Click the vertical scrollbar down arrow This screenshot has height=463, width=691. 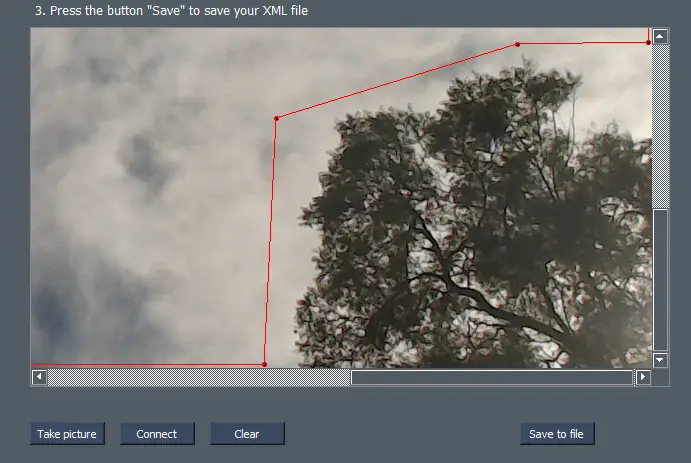(660, 359)
